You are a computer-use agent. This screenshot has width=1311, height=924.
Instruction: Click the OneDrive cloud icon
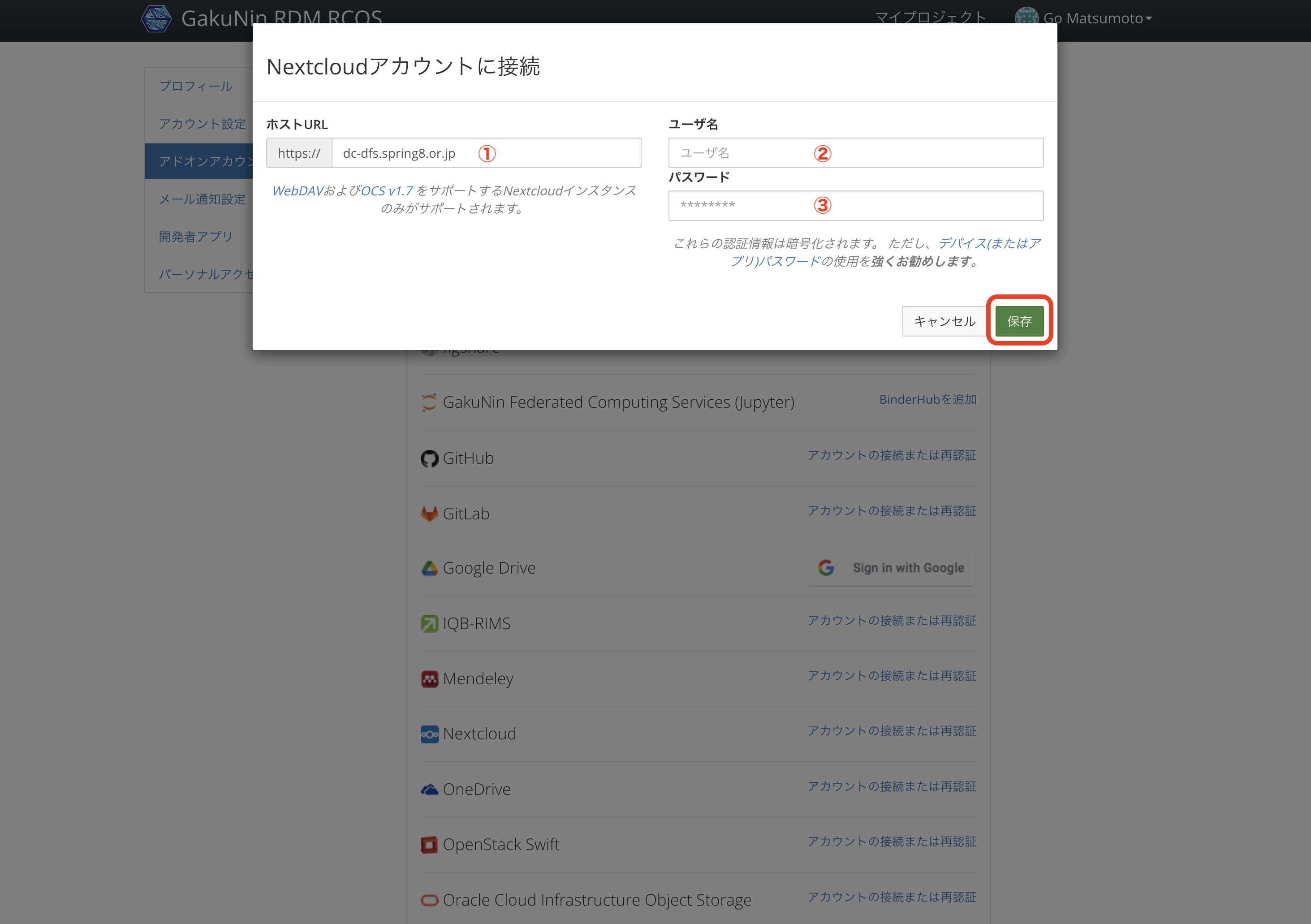click(429, 789)
